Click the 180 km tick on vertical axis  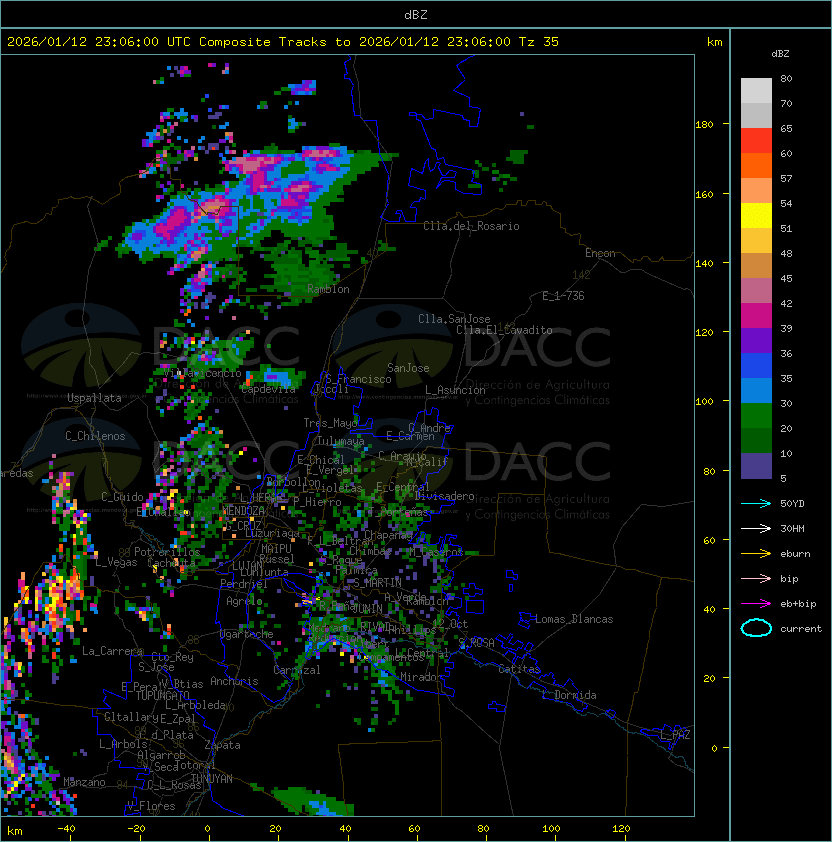tap(704, 125)
